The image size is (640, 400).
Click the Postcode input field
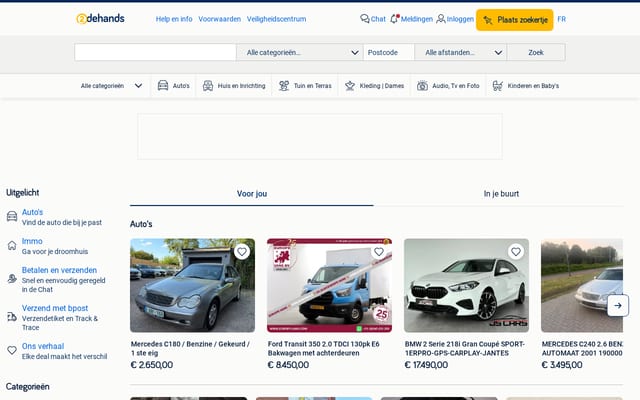389,52
